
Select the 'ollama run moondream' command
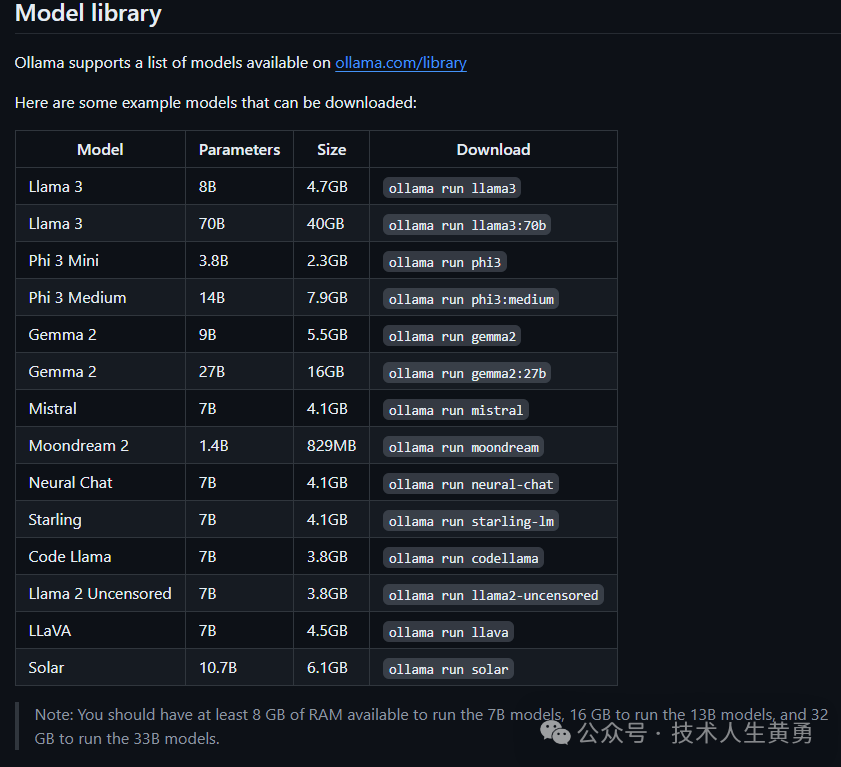click(x=463, y=447)
